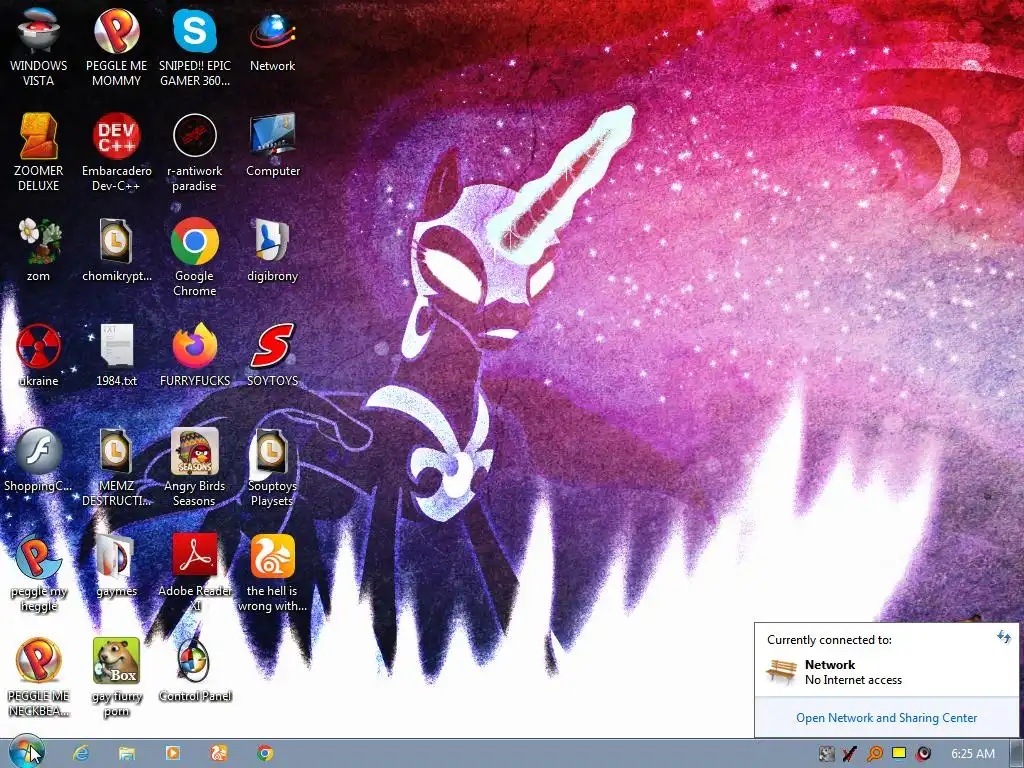Select the hamster Box desktop icon
Viewport: 1024px width, 768px height.
click(x=116, y=677)
